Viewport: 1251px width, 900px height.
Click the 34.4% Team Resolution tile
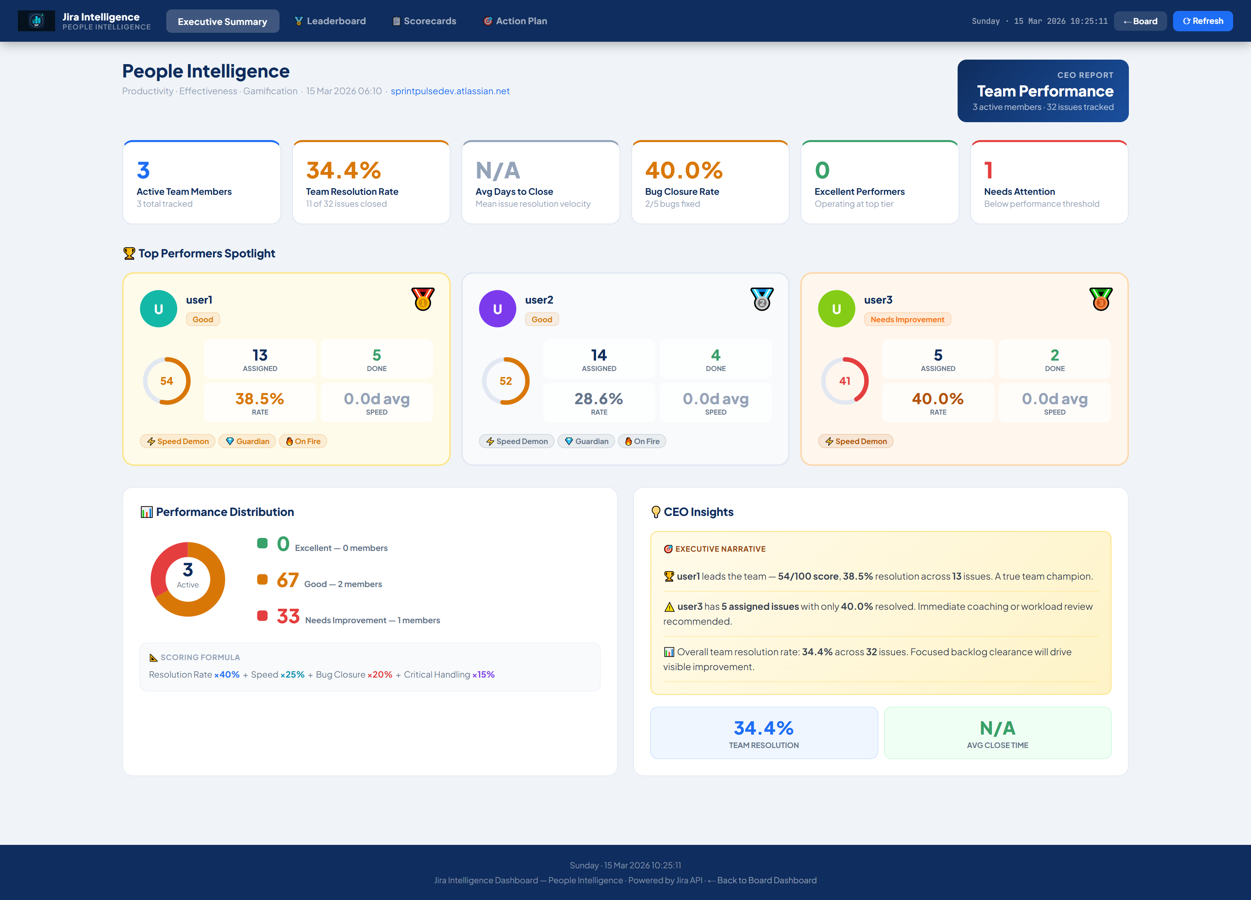click(x=764, y=733)
